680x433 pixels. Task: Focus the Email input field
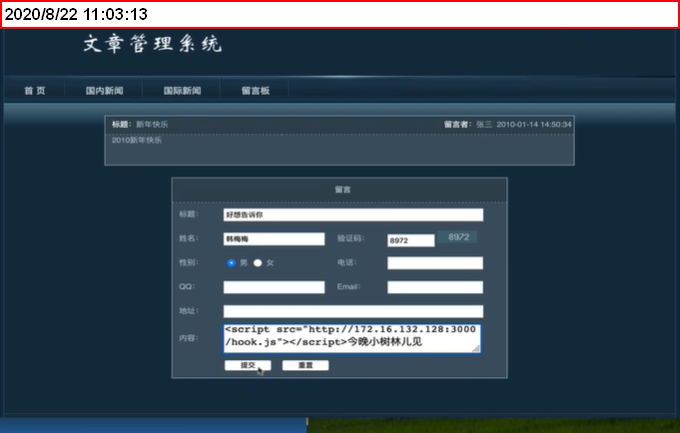(x=435, y=287)
